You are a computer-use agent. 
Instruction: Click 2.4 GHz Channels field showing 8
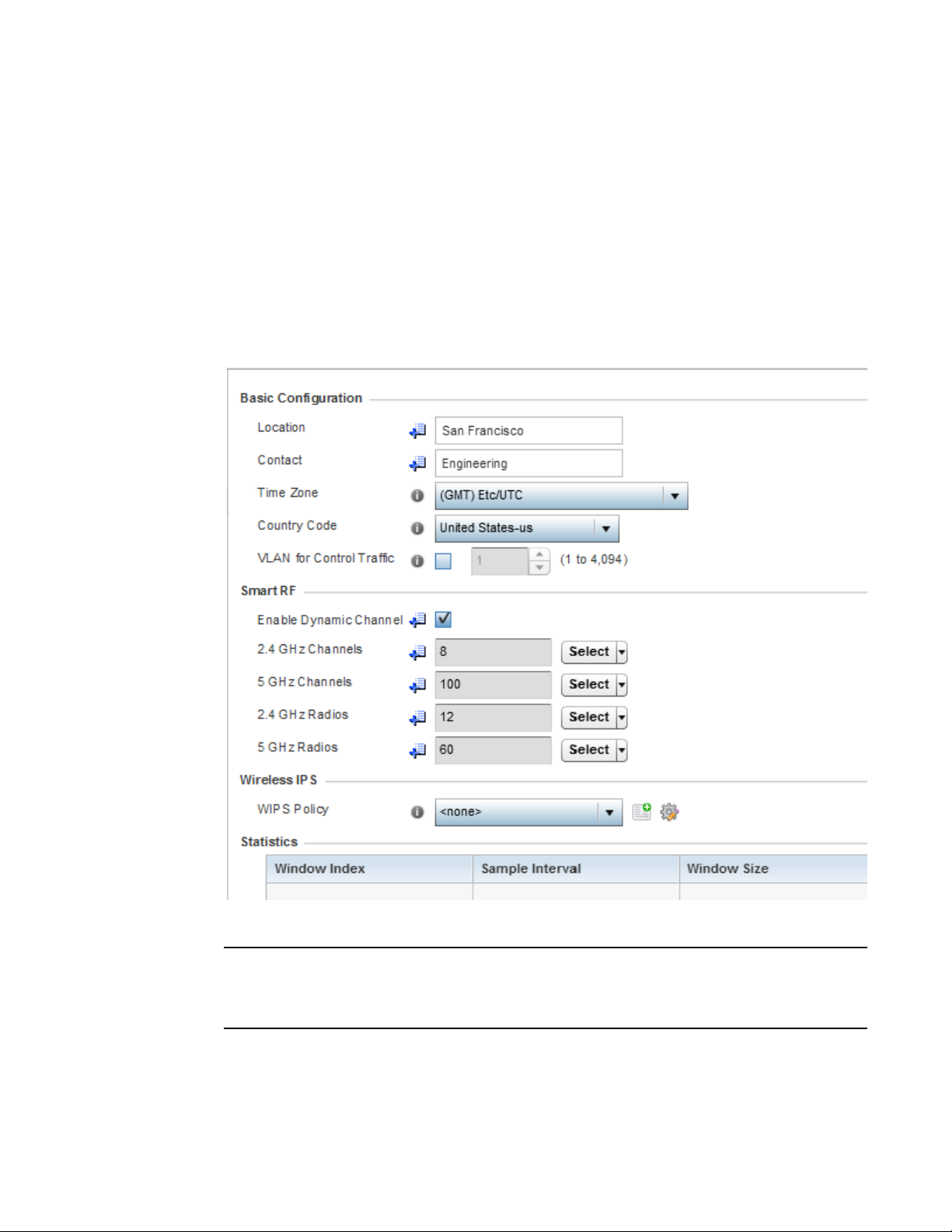493,652
